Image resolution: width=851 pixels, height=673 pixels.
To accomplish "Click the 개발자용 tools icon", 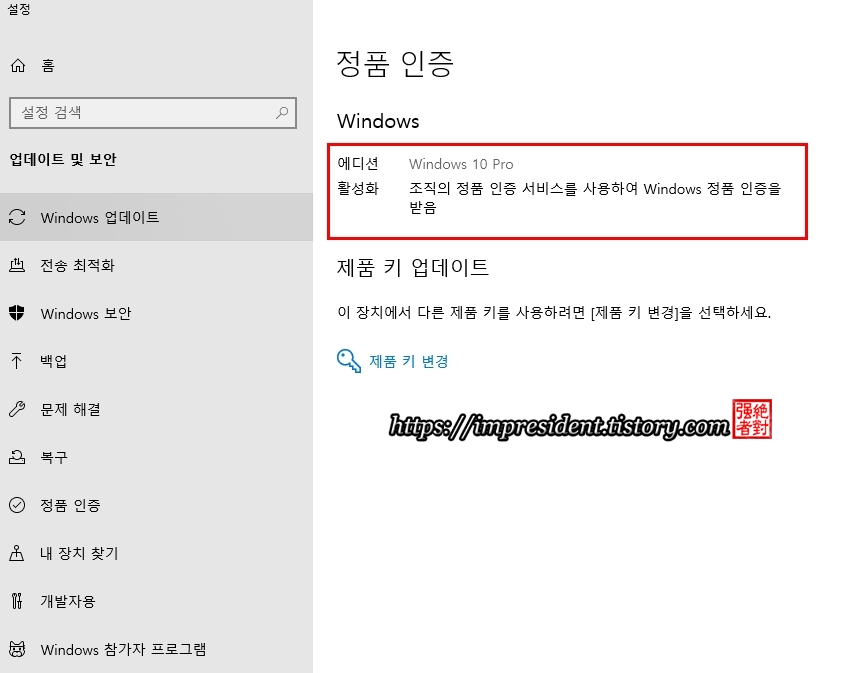I will [x=17, y=601].
